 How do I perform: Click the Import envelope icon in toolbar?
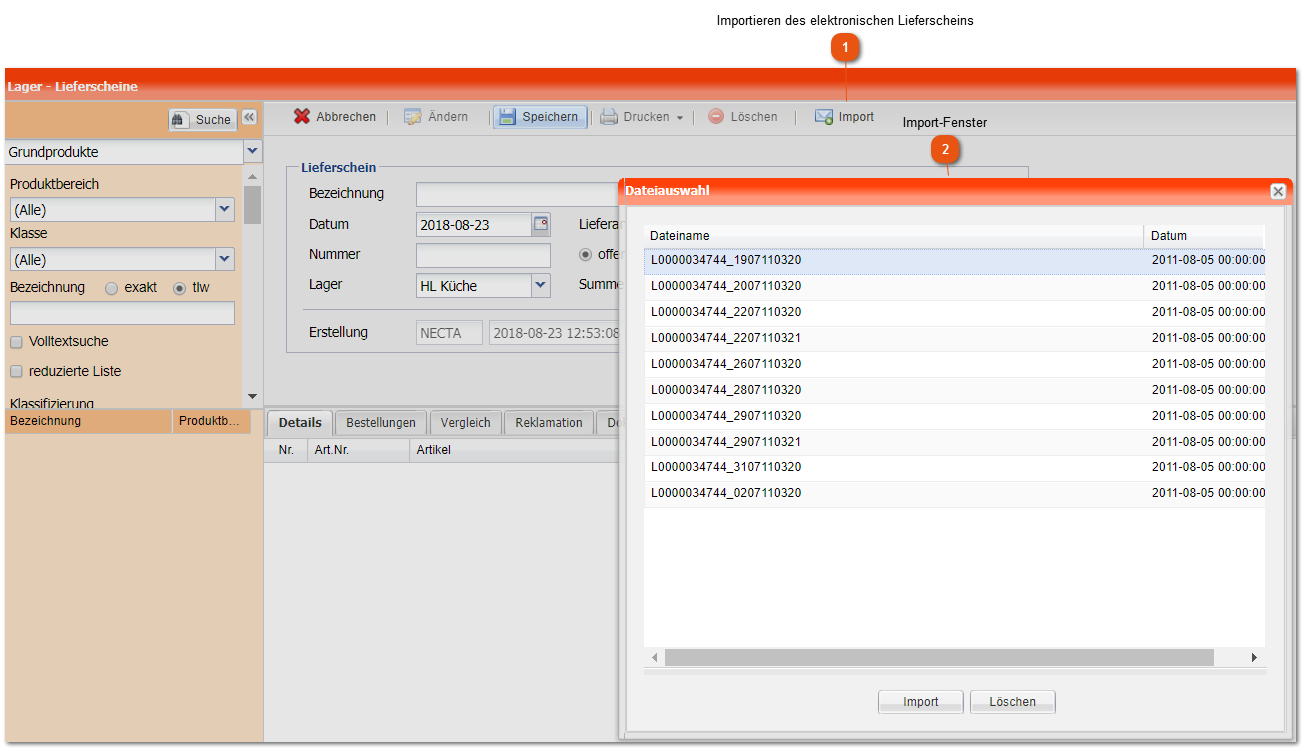click(x=824, y=117)
